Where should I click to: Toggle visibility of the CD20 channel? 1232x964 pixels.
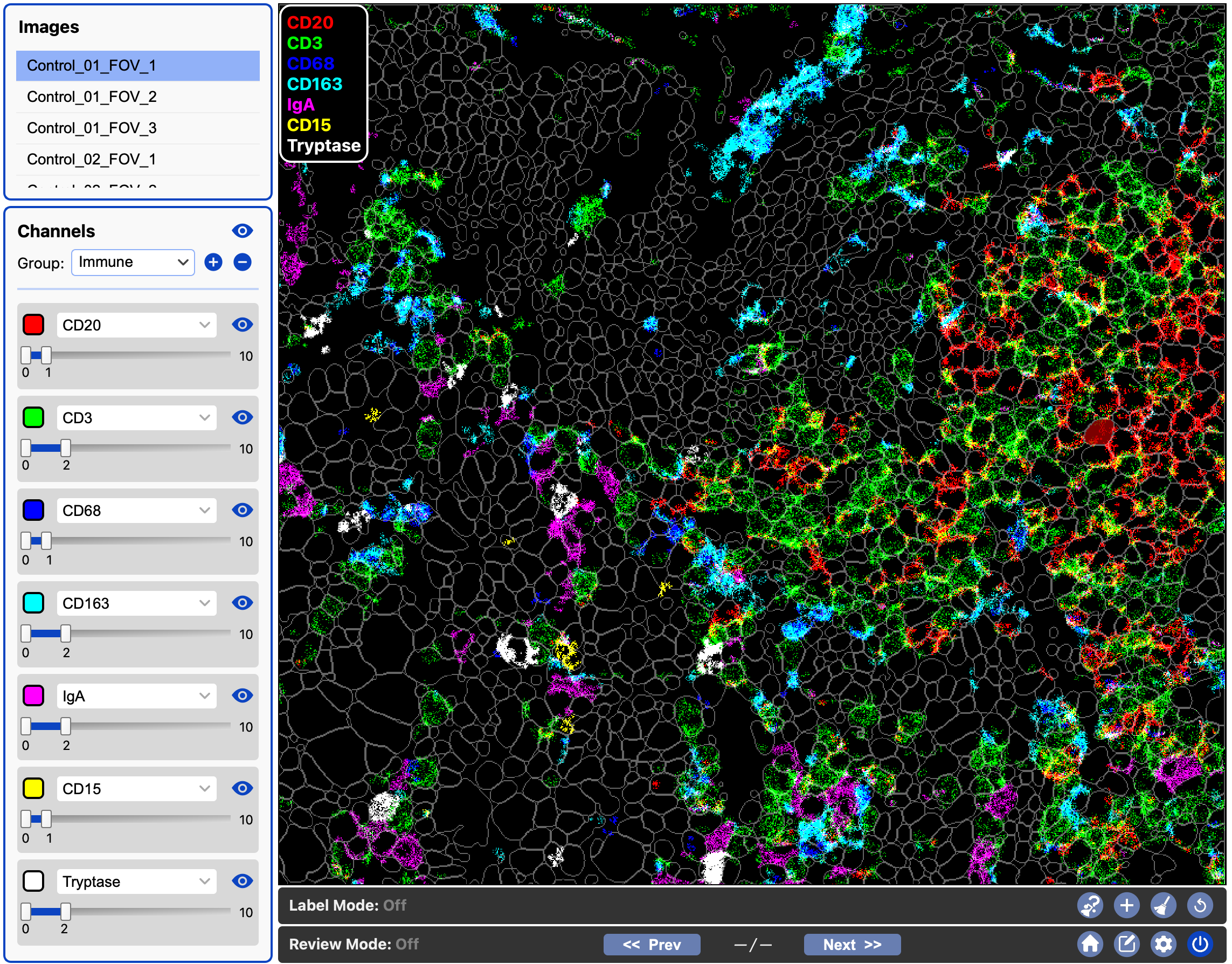point(242,324)
